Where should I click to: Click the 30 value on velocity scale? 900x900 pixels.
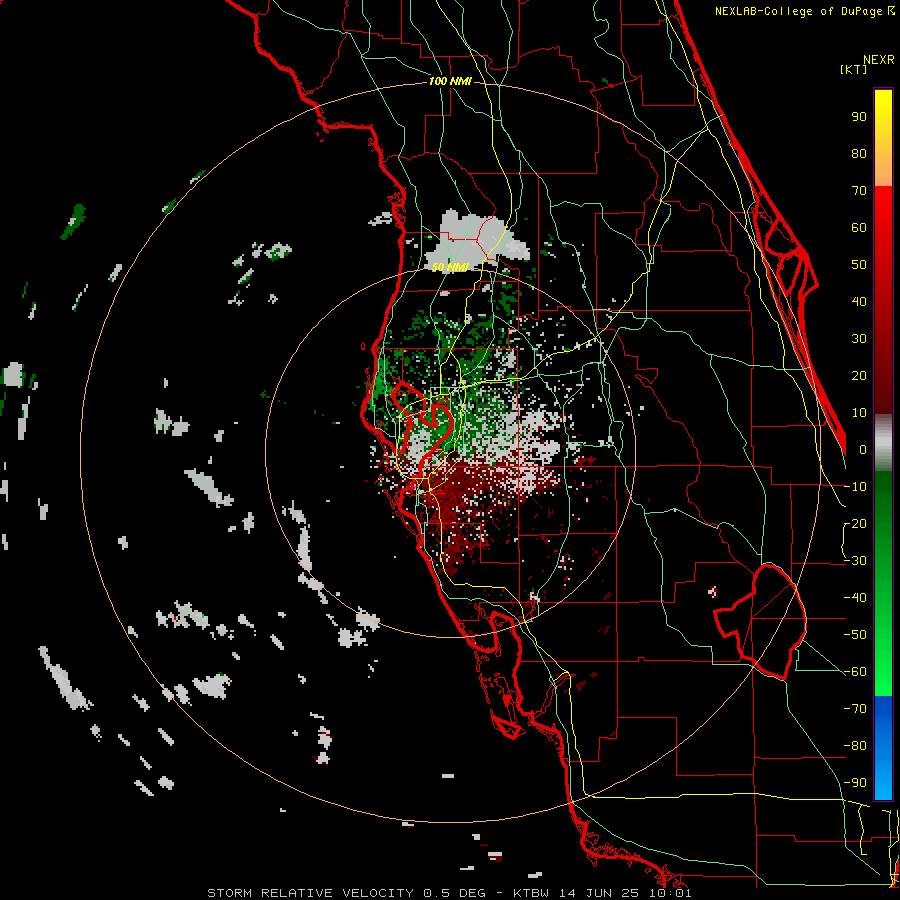859,339
